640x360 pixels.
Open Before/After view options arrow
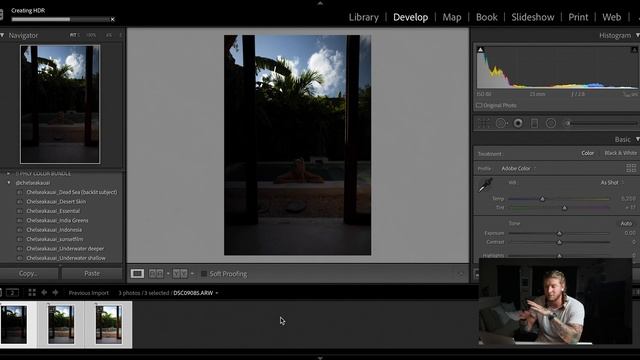coord(168,273)
